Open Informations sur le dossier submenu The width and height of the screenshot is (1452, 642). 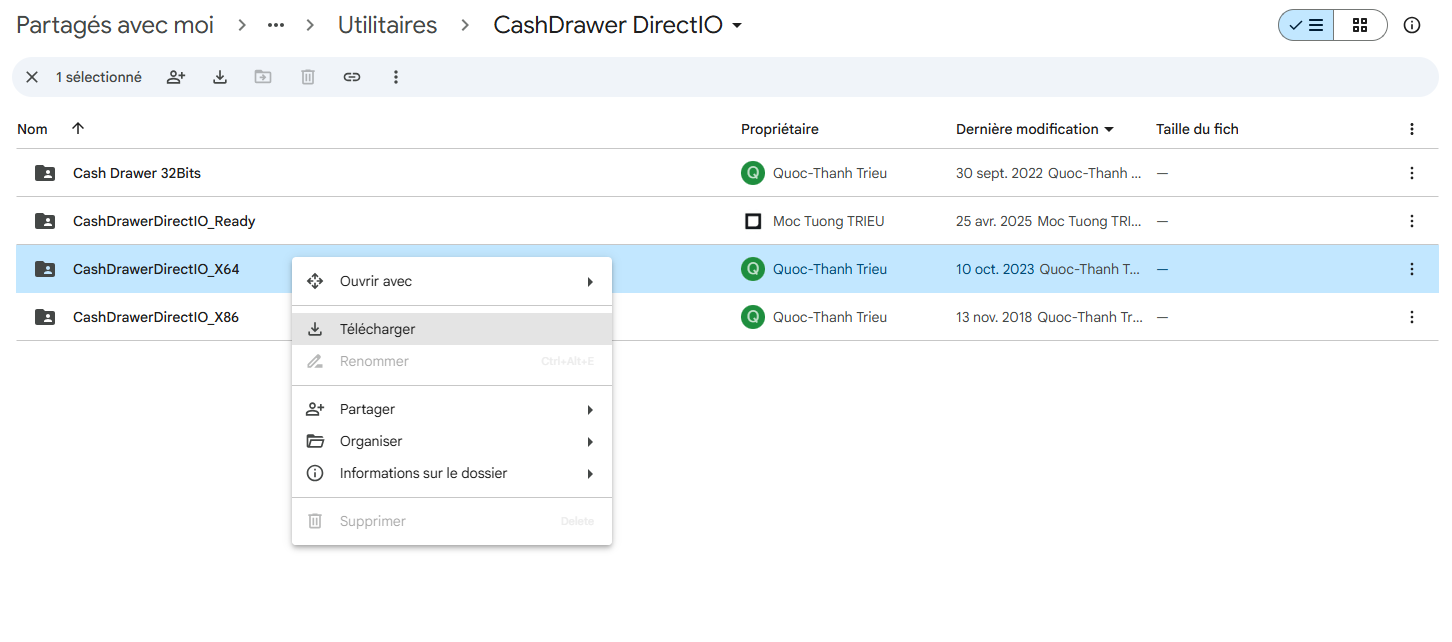coord(452,473)
